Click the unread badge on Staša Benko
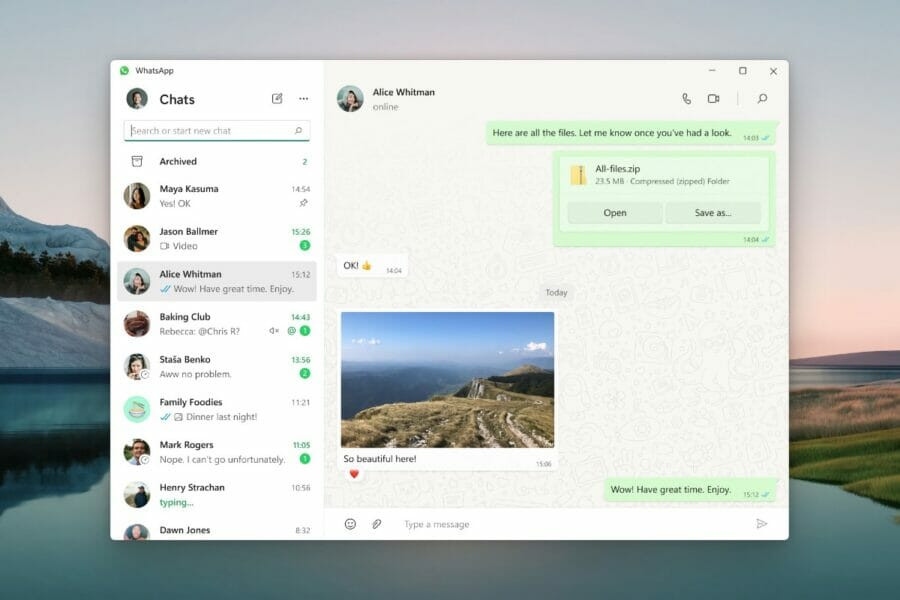The image size is (900, 600). (x=305, y=374)
